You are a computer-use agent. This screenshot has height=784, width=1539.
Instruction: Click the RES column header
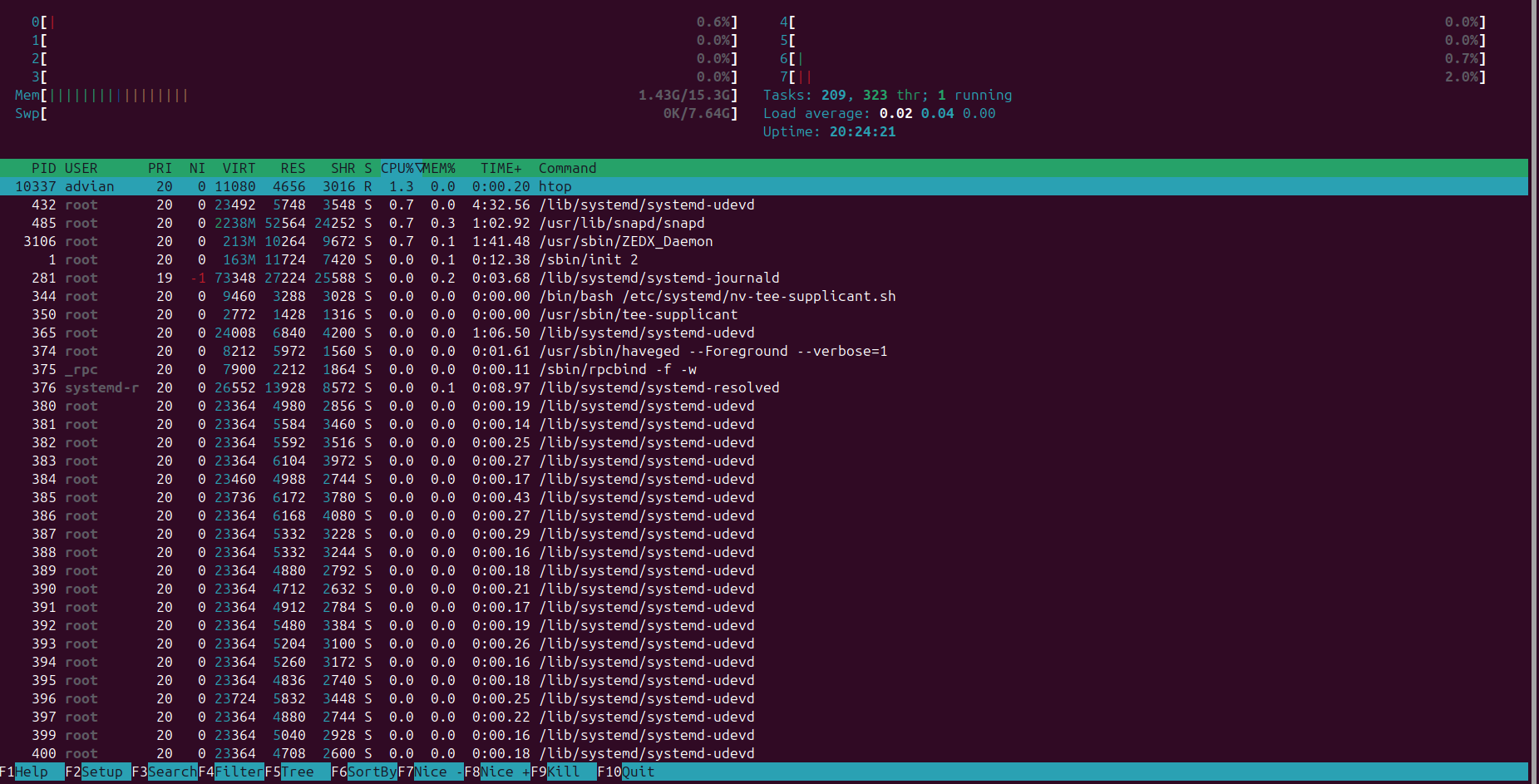pyautogui.click(x=292, y=168)
